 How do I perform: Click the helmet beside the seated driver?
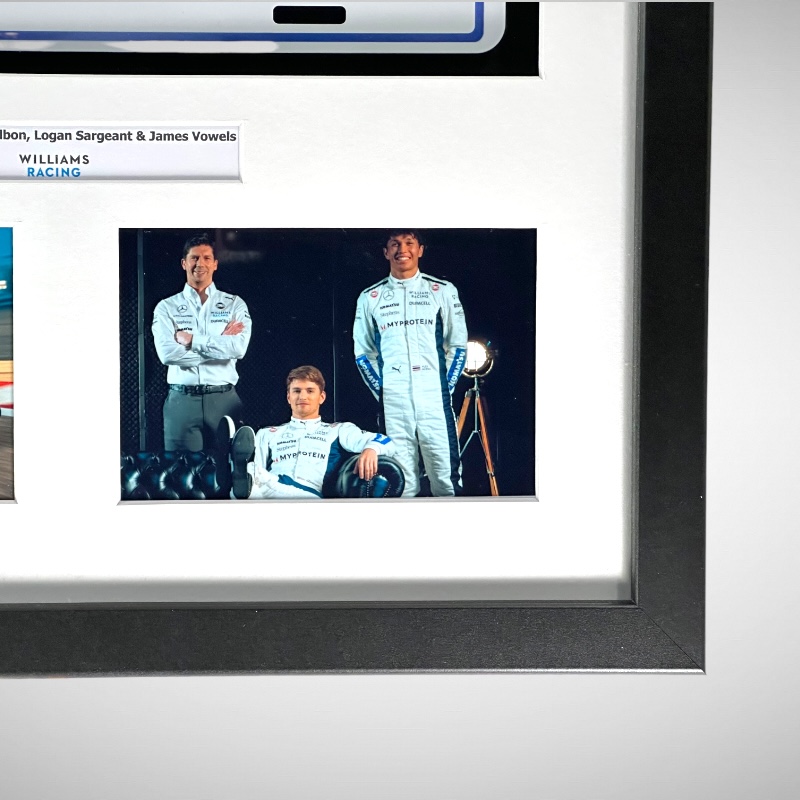coord(372,480)
